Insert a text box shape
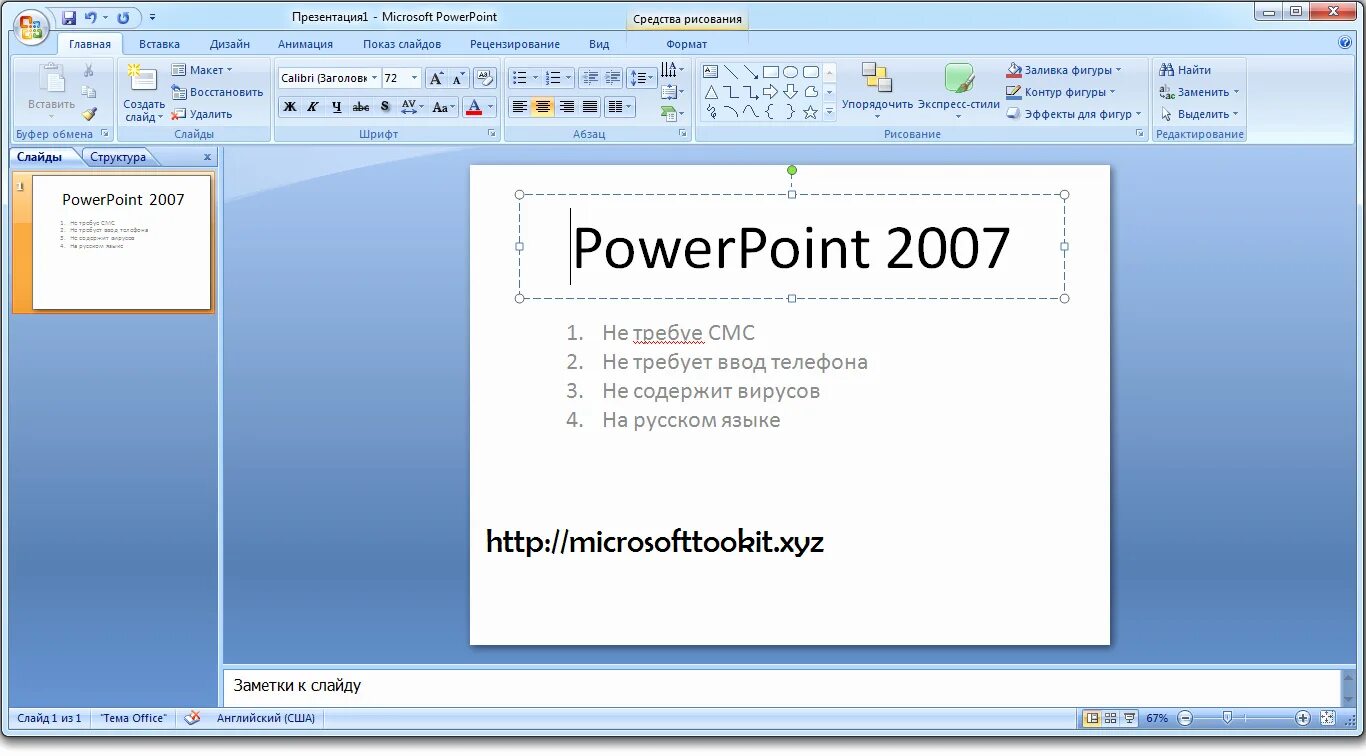 pyautogui.click(x=711, y=72)
